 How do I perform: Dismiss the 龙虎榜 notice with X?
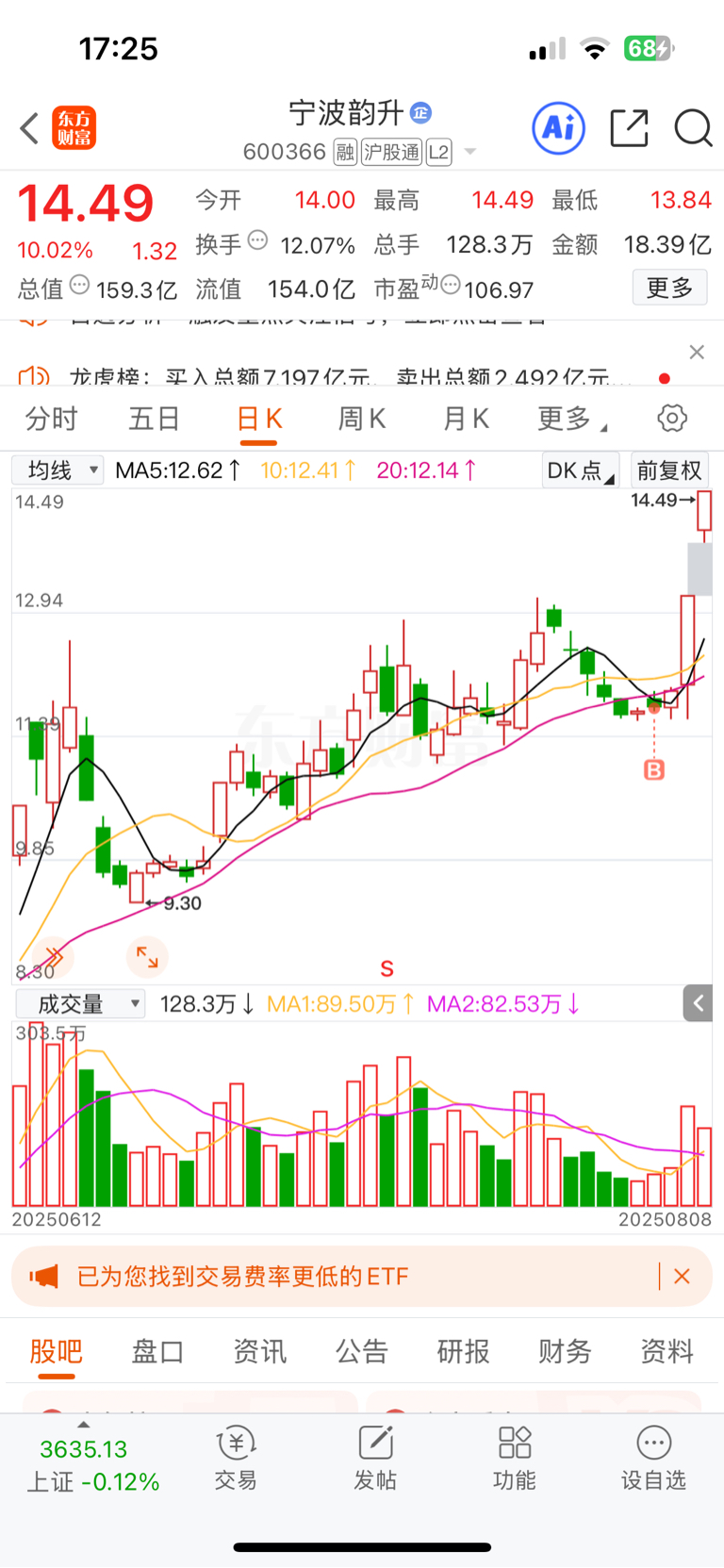coord(697,352)
